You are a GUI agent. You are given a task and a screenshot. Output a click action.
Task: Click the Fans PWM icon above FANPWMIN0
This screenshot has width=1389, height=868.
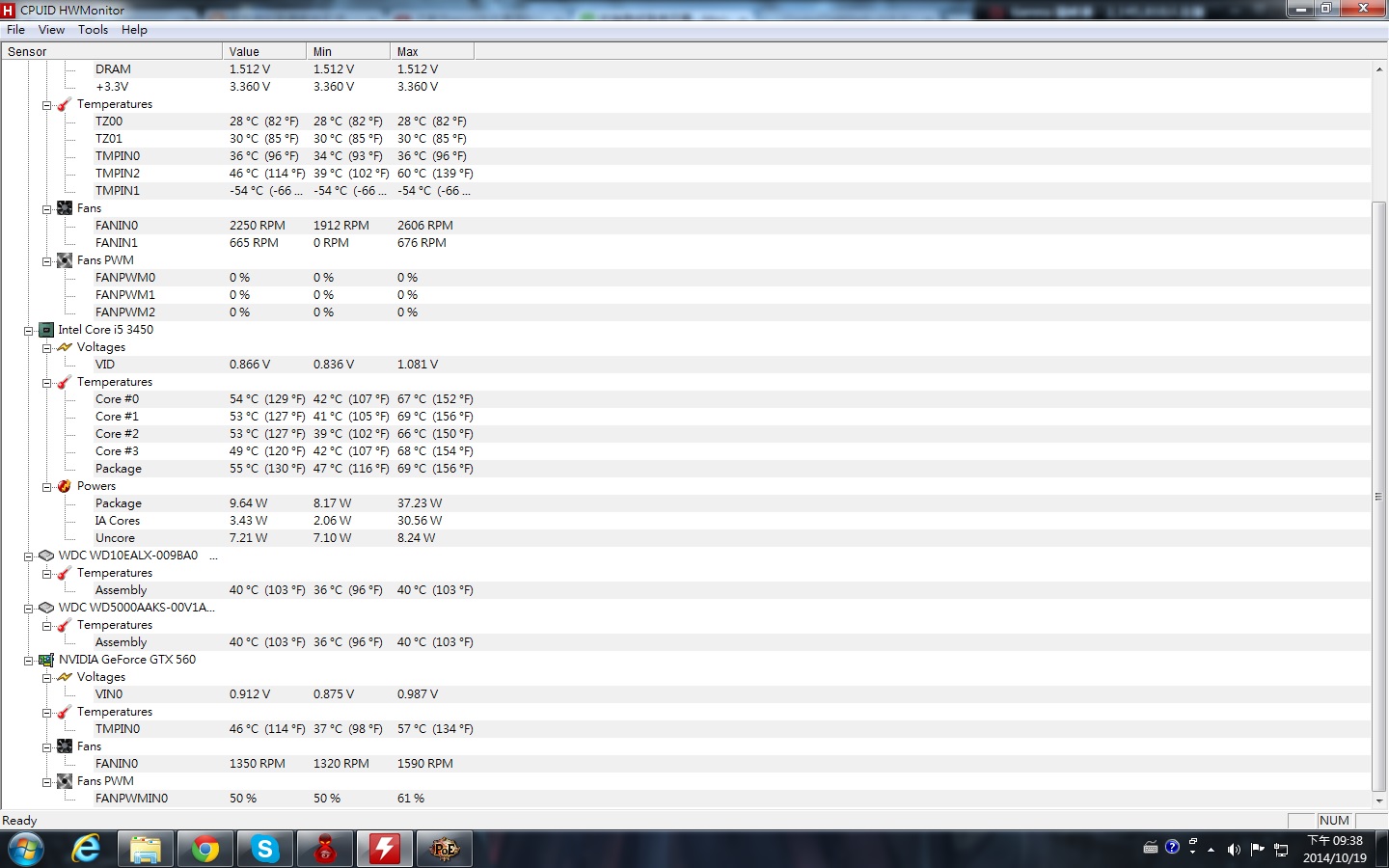pos(65,781)
